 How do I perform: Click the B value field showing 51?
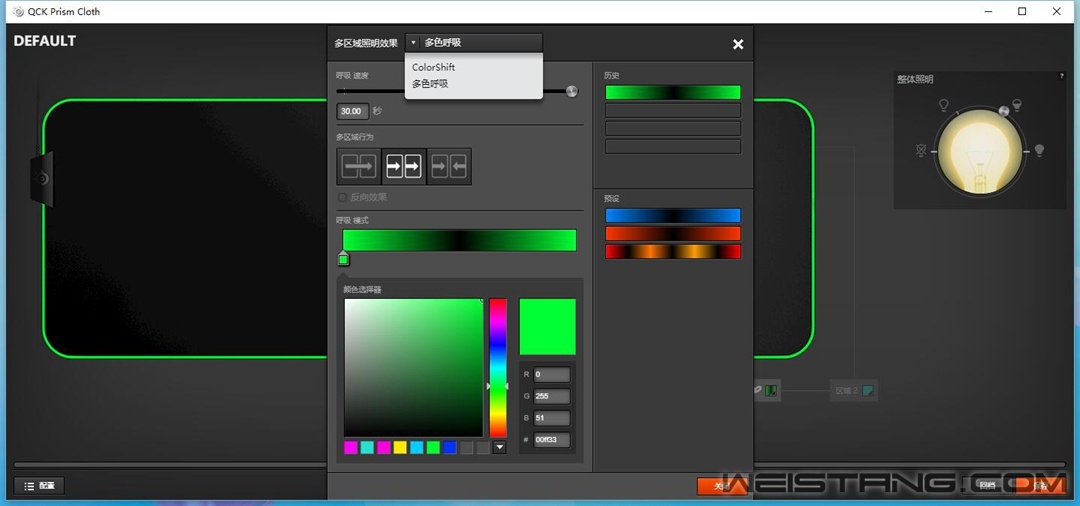[552, 418]
